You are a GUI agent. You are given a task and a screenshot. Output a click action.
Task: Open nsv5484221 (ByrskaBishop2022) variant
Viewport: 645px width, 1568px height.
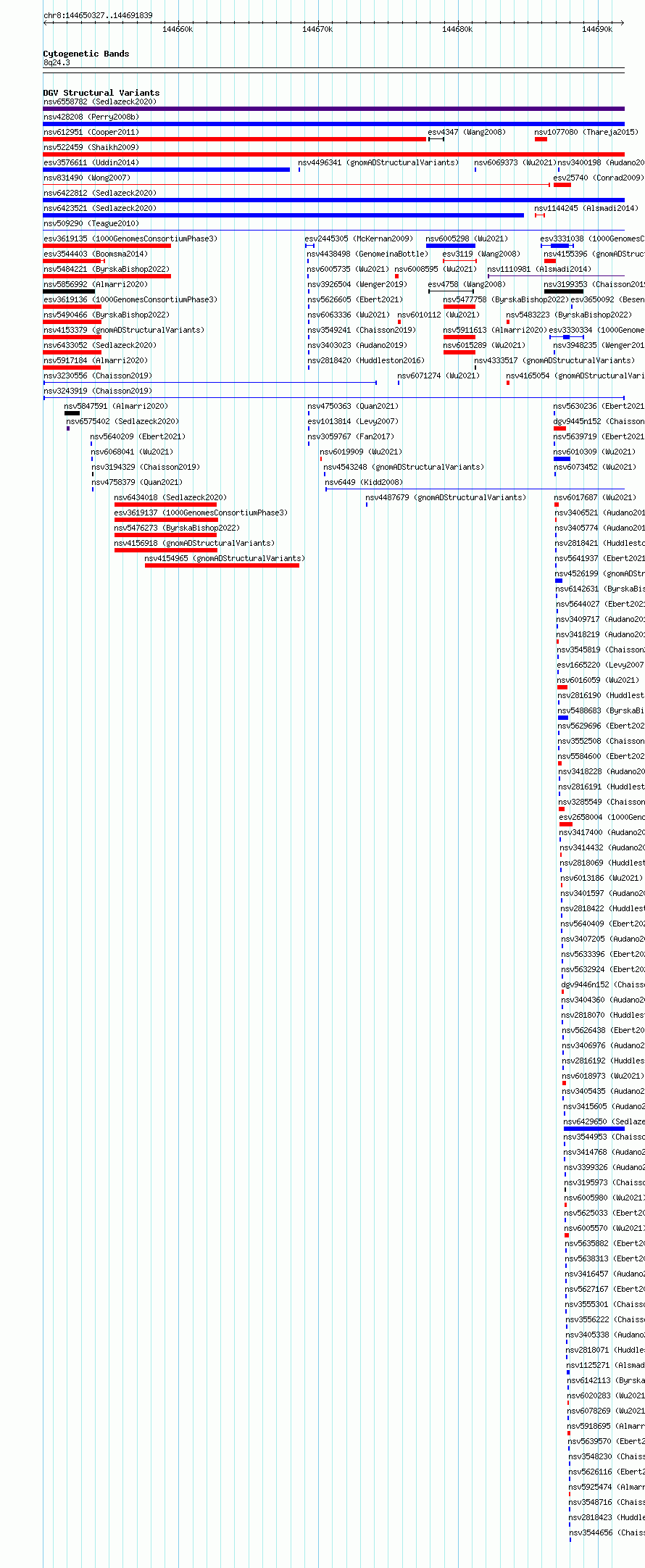(107, 269)
